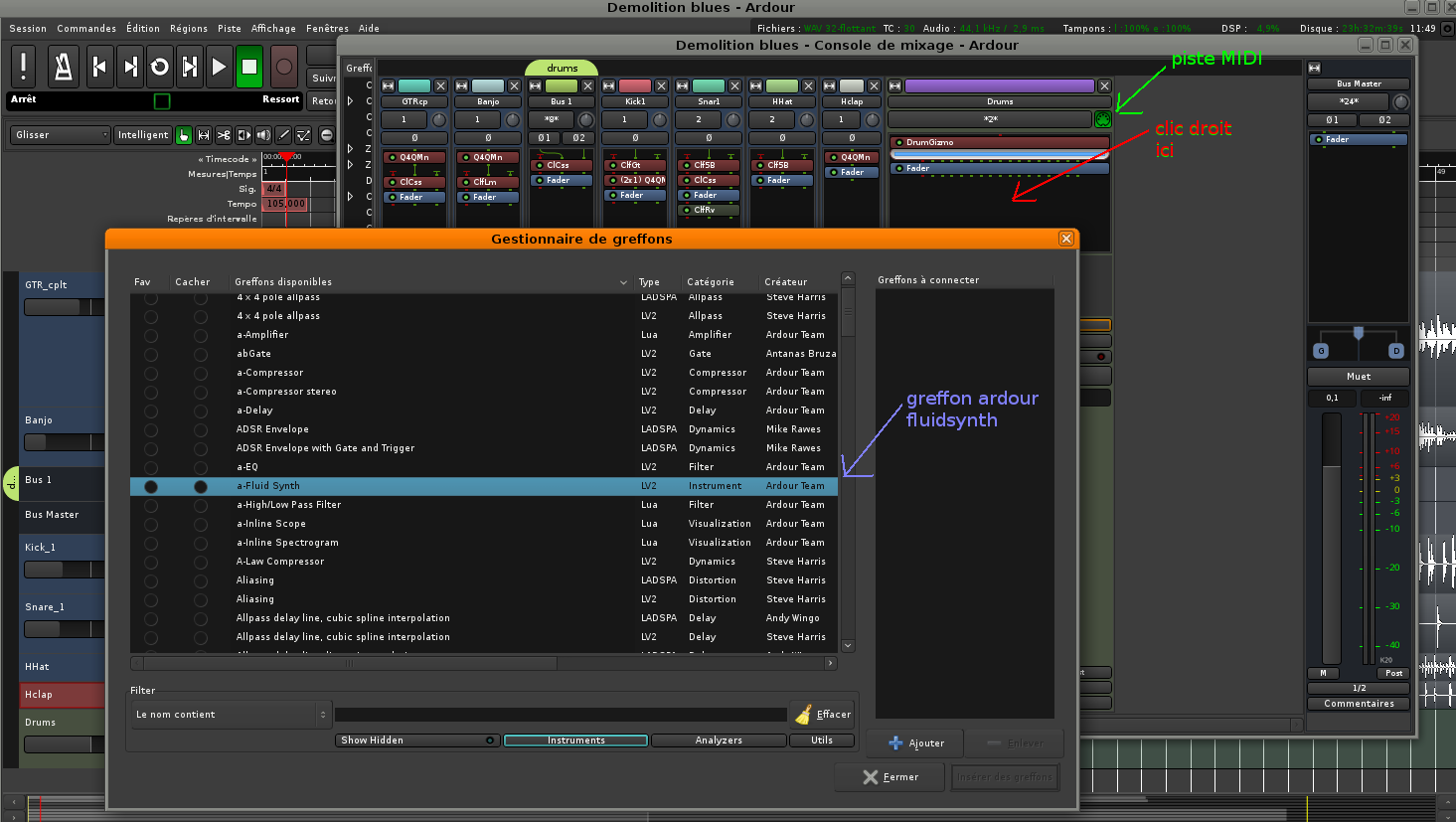Select the scissors Cut tool

pos(224,135)
